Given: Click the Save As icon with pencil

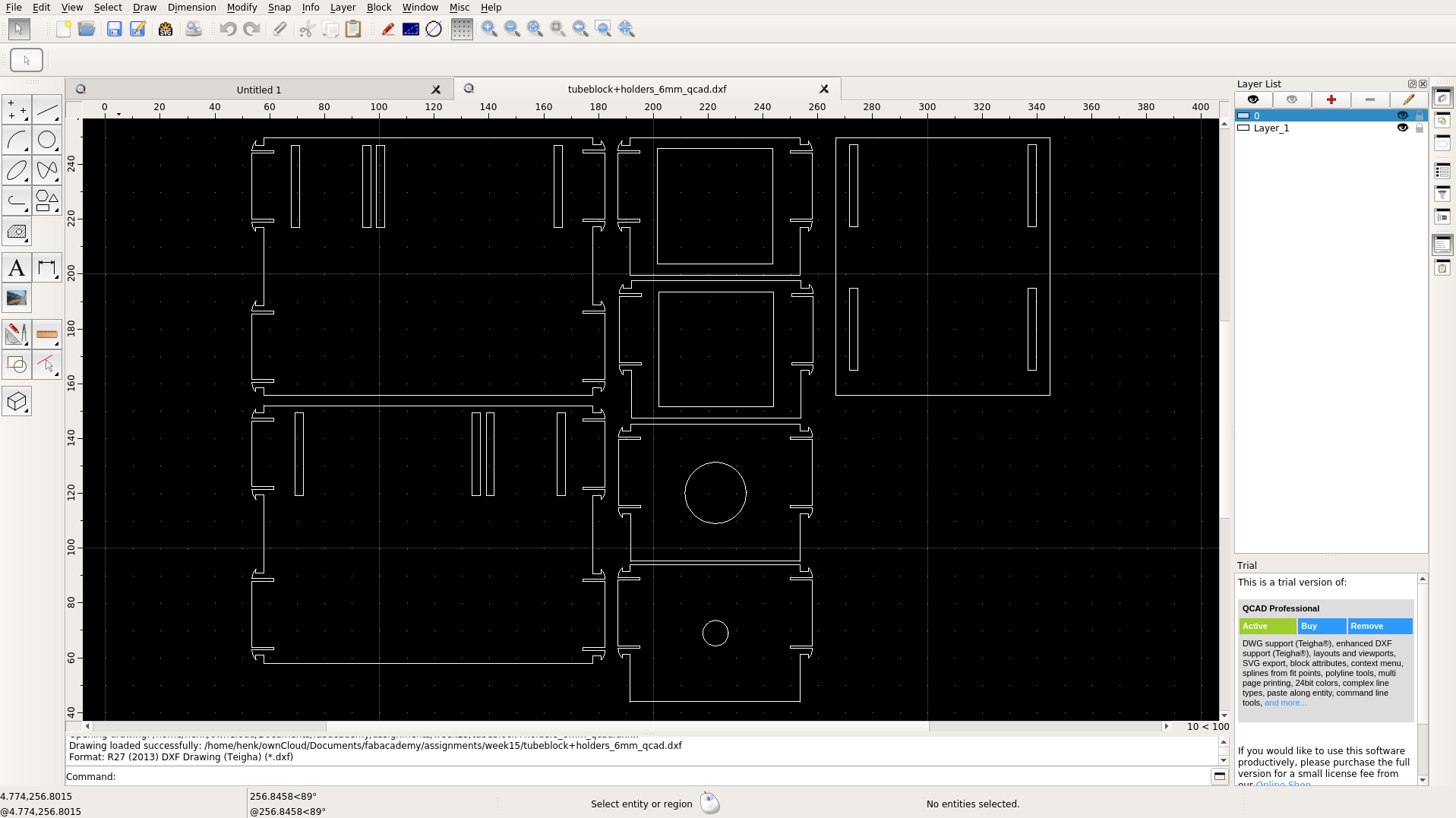Looking at the screenshot, I should [x=137, y=29].
